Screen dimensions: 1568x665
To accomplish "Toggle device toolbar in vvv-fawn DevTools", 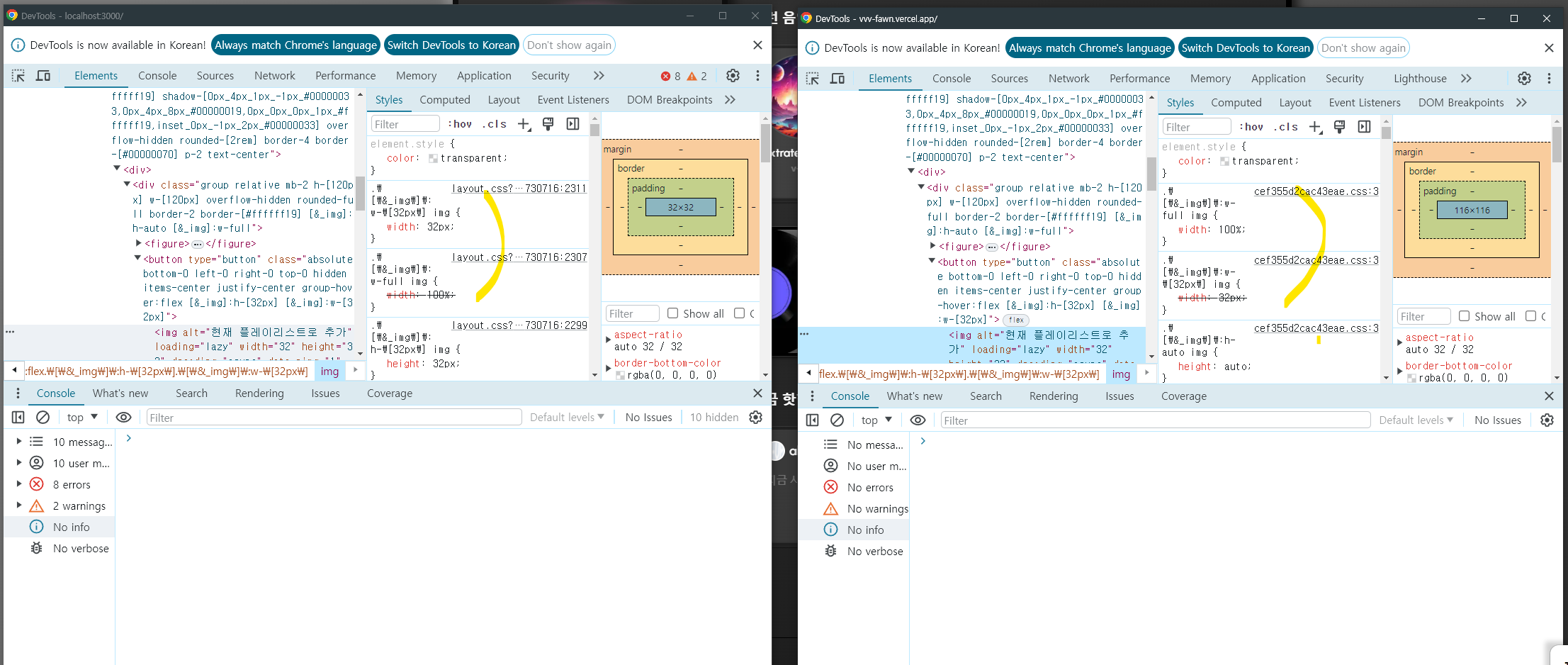I will tap(837, 79).
